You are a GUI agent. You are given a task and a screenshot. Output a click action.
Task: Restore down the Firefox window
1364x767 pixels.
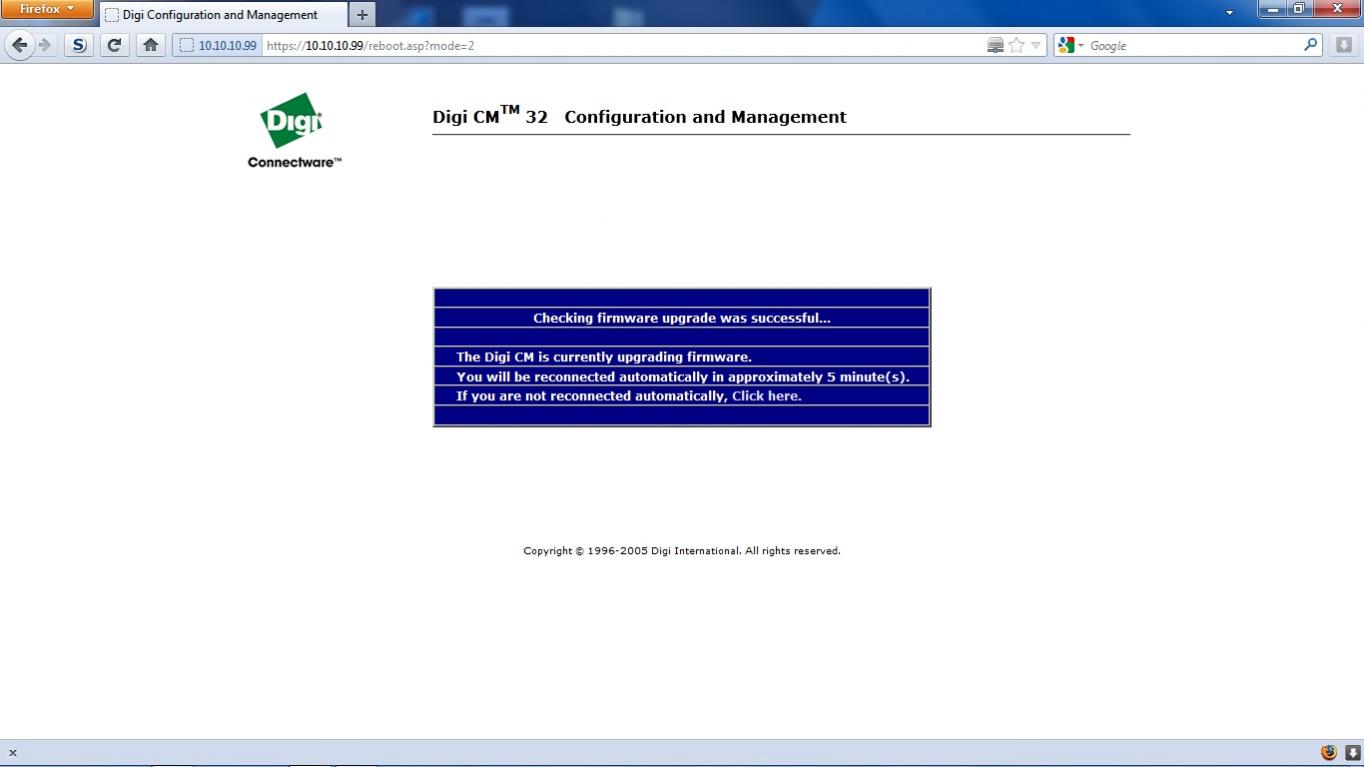tap(1299, 9)
